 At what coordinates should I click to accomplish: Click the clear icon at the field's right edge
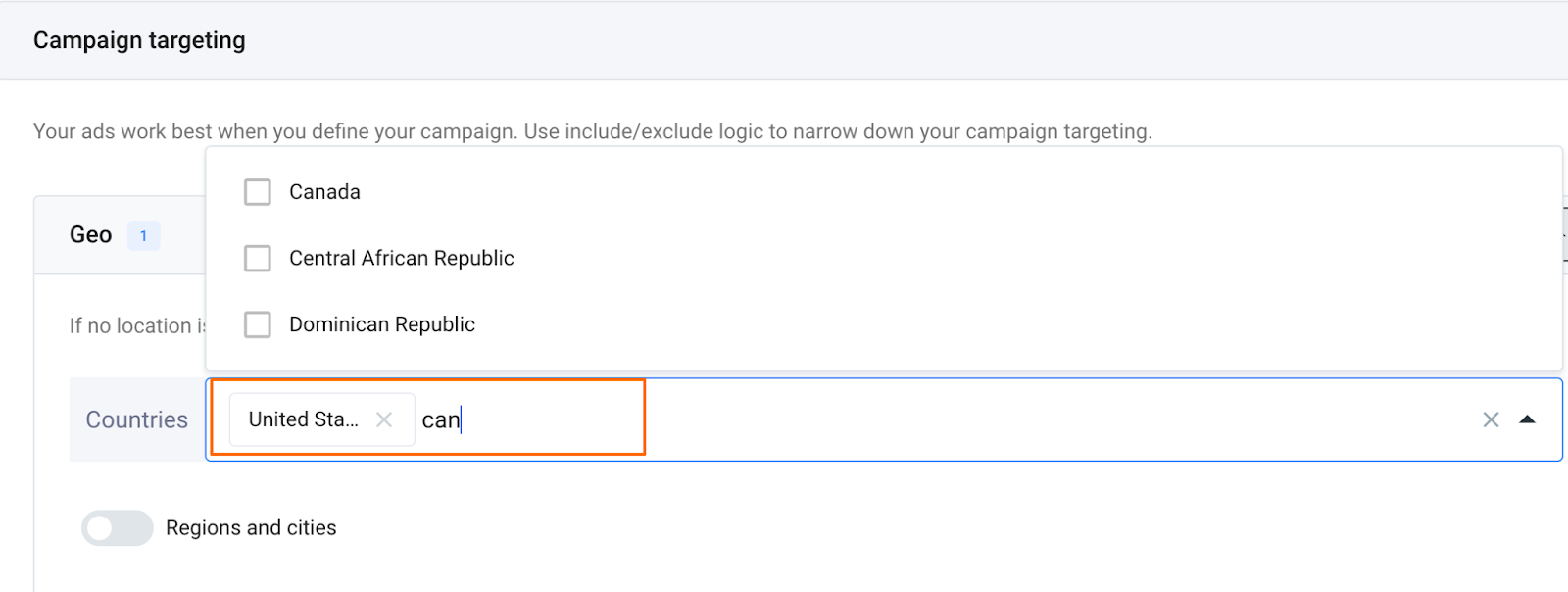pyautogui.click(x=1491, y=419)
